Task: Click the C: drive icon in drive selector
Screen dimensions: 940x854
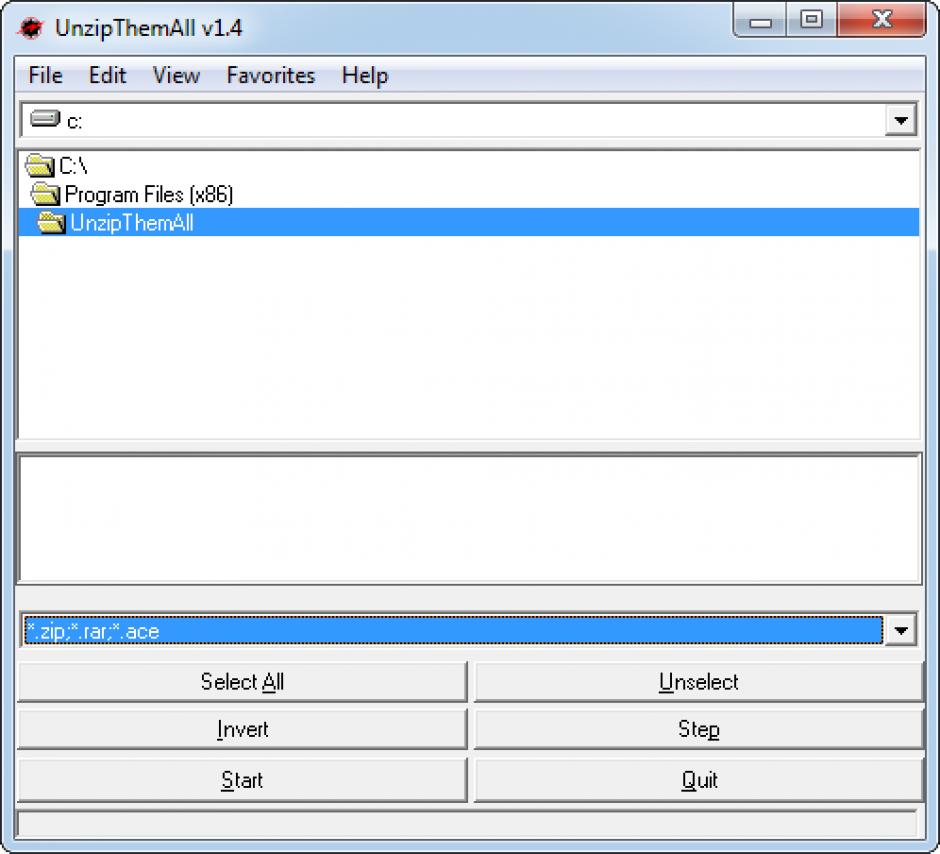Action: tap(45, 119)
